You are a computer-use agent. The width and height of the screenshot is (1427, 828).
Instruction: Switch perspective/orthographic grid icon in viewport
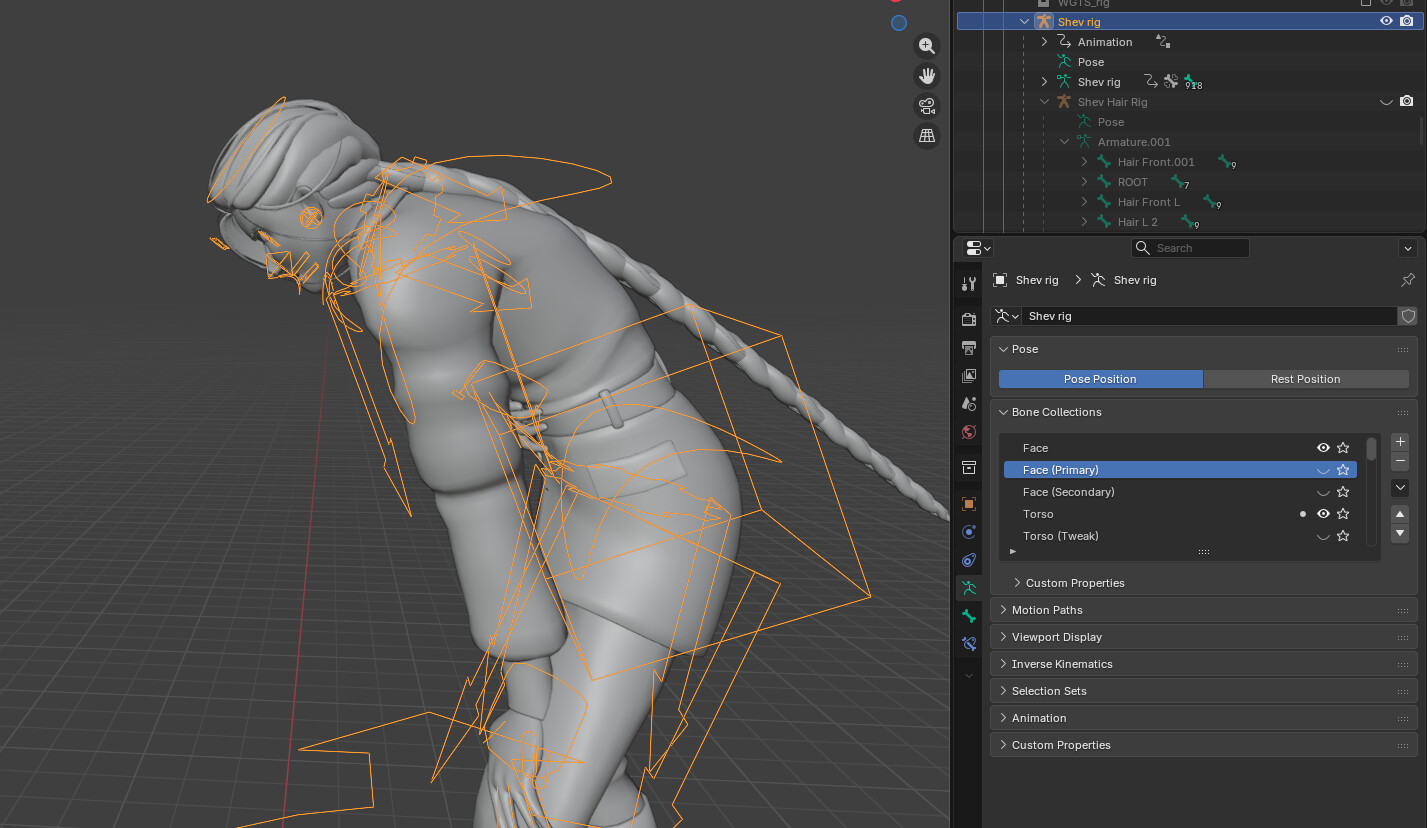(x=927, y=136)
